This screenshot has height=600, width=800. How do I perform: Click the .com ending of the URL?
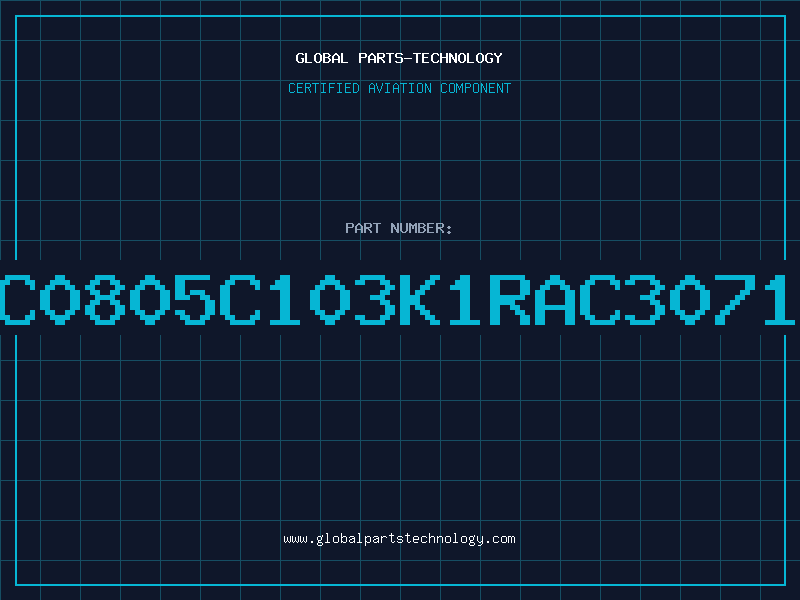pyautogui.click(x=500, y=539)
